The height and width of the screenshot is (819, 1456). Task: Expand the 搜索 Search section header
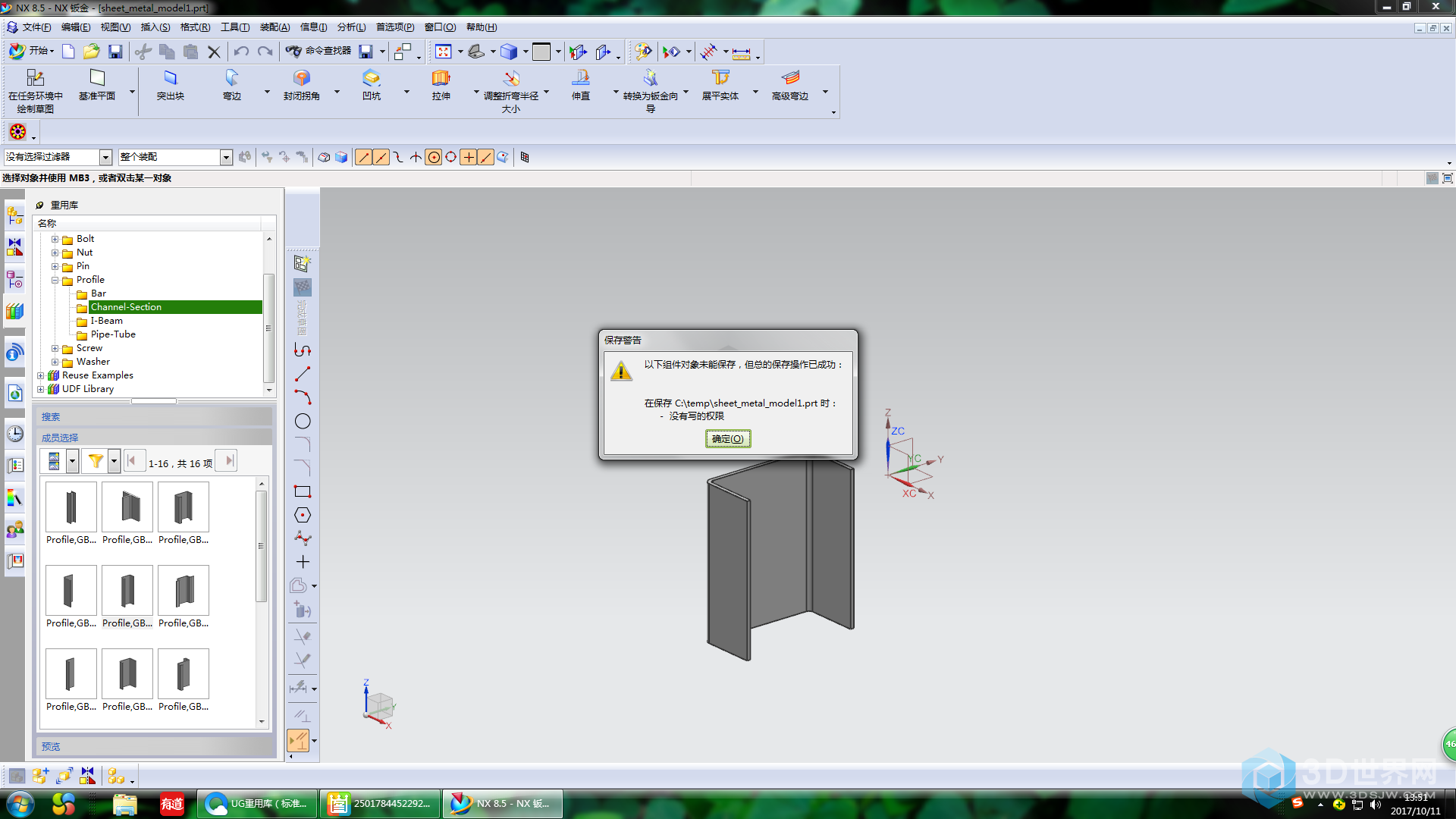pos(153,417)
